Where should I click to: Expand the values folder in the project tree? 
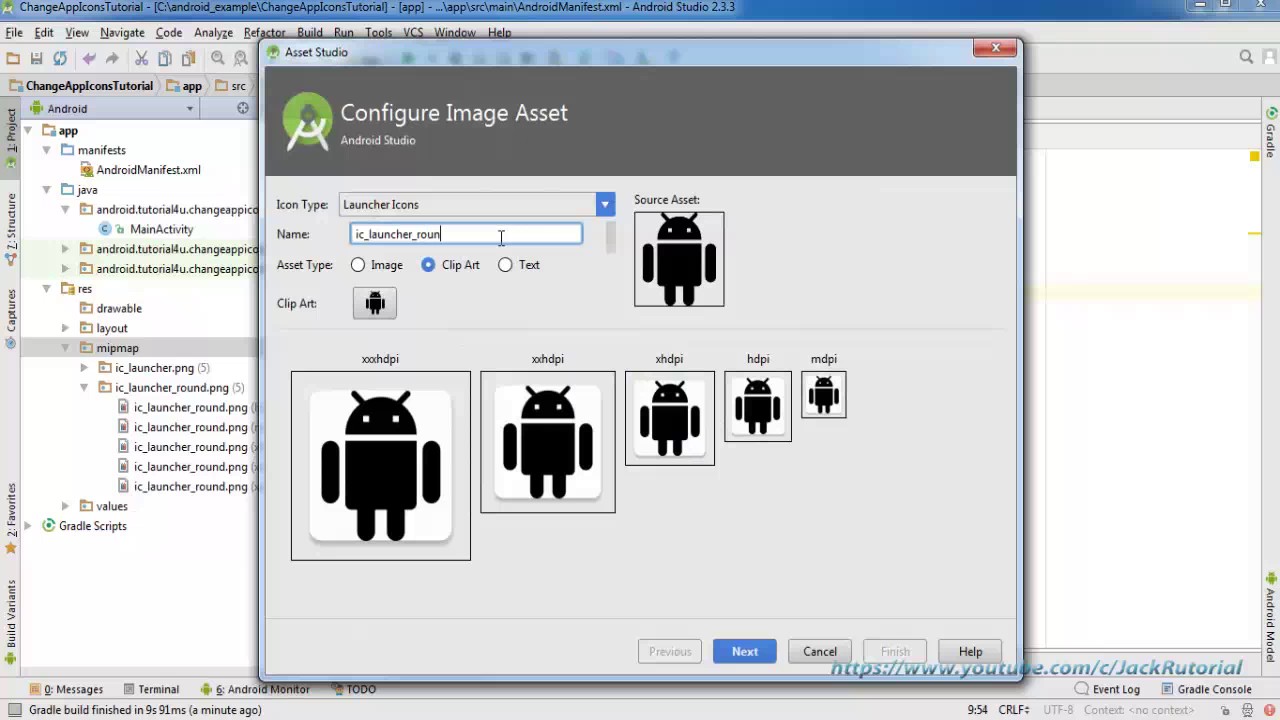pyautogui.click(x=65, y=506)
